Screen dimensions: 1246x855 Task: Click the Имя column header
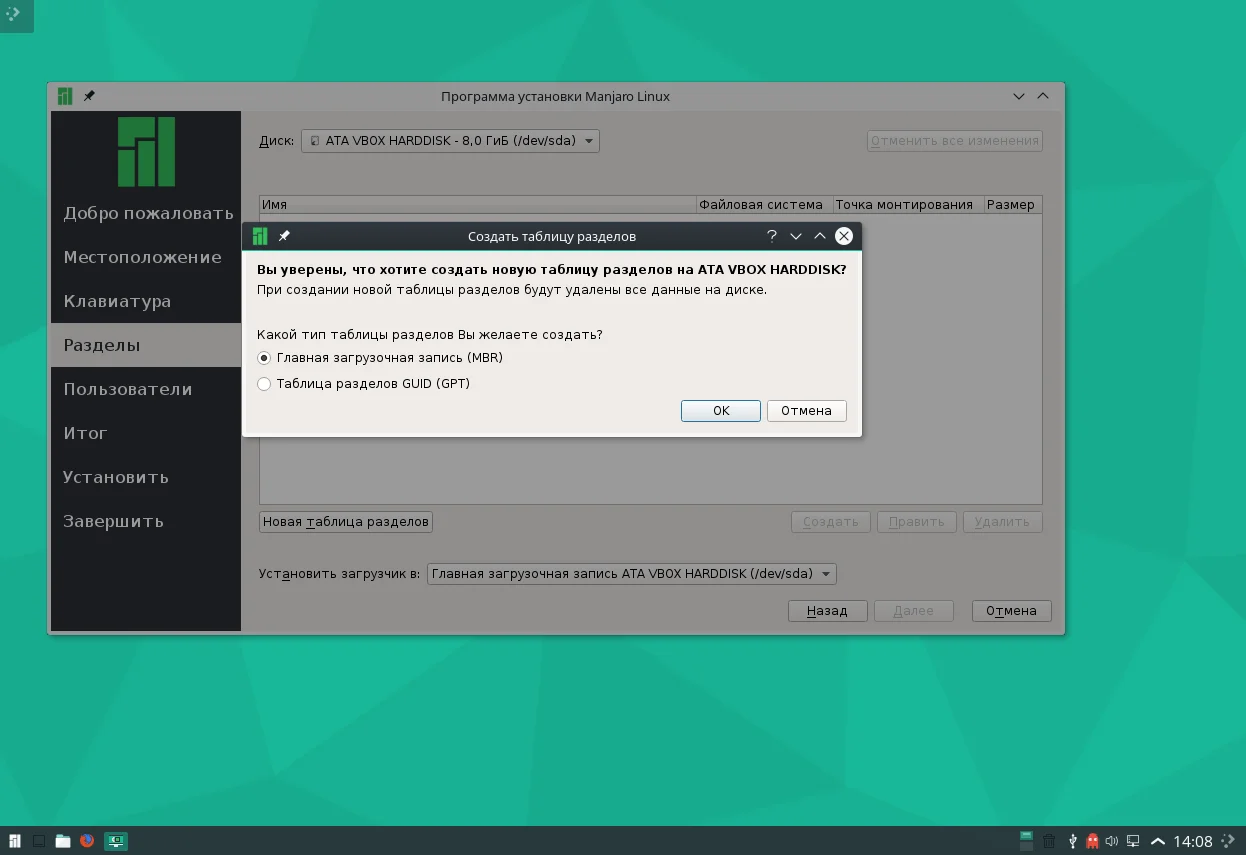point(478,204)
